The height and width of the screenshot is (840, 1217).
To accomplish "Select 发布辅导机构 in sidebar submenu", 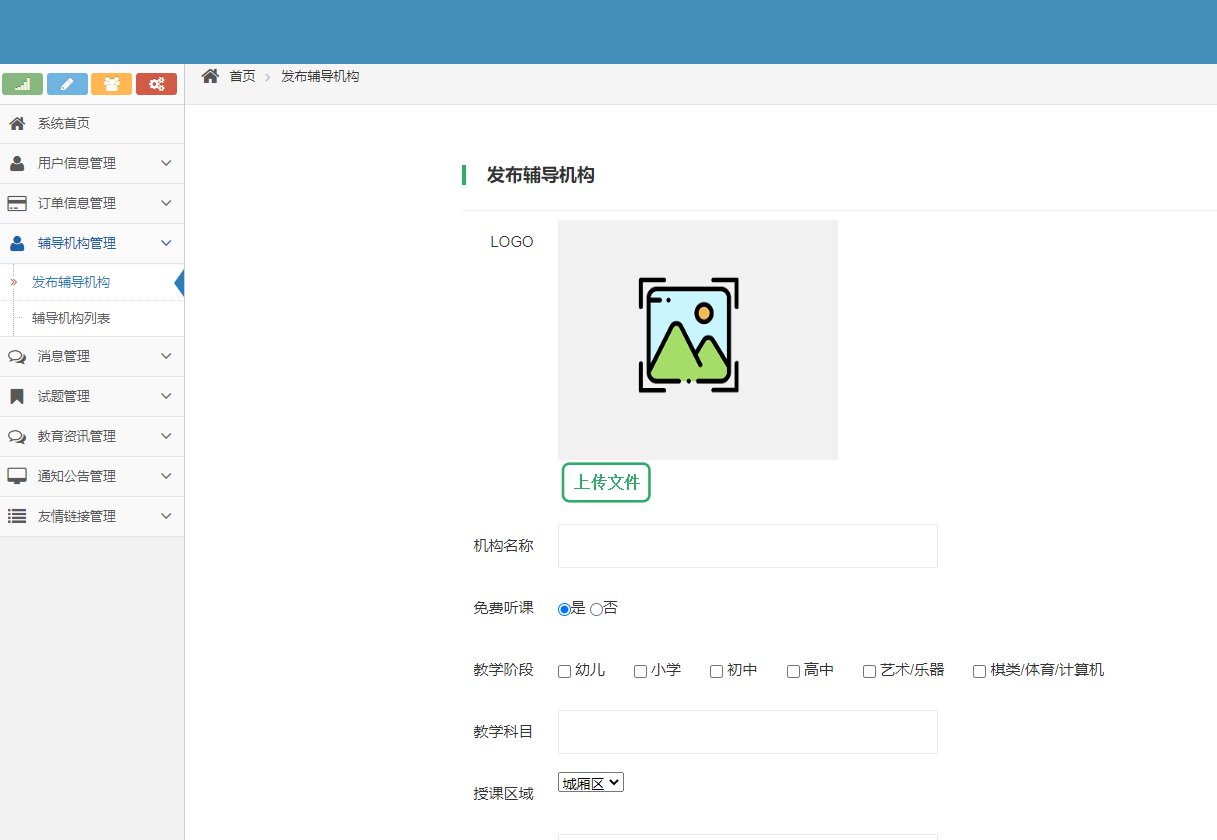I will click(71, 282).
